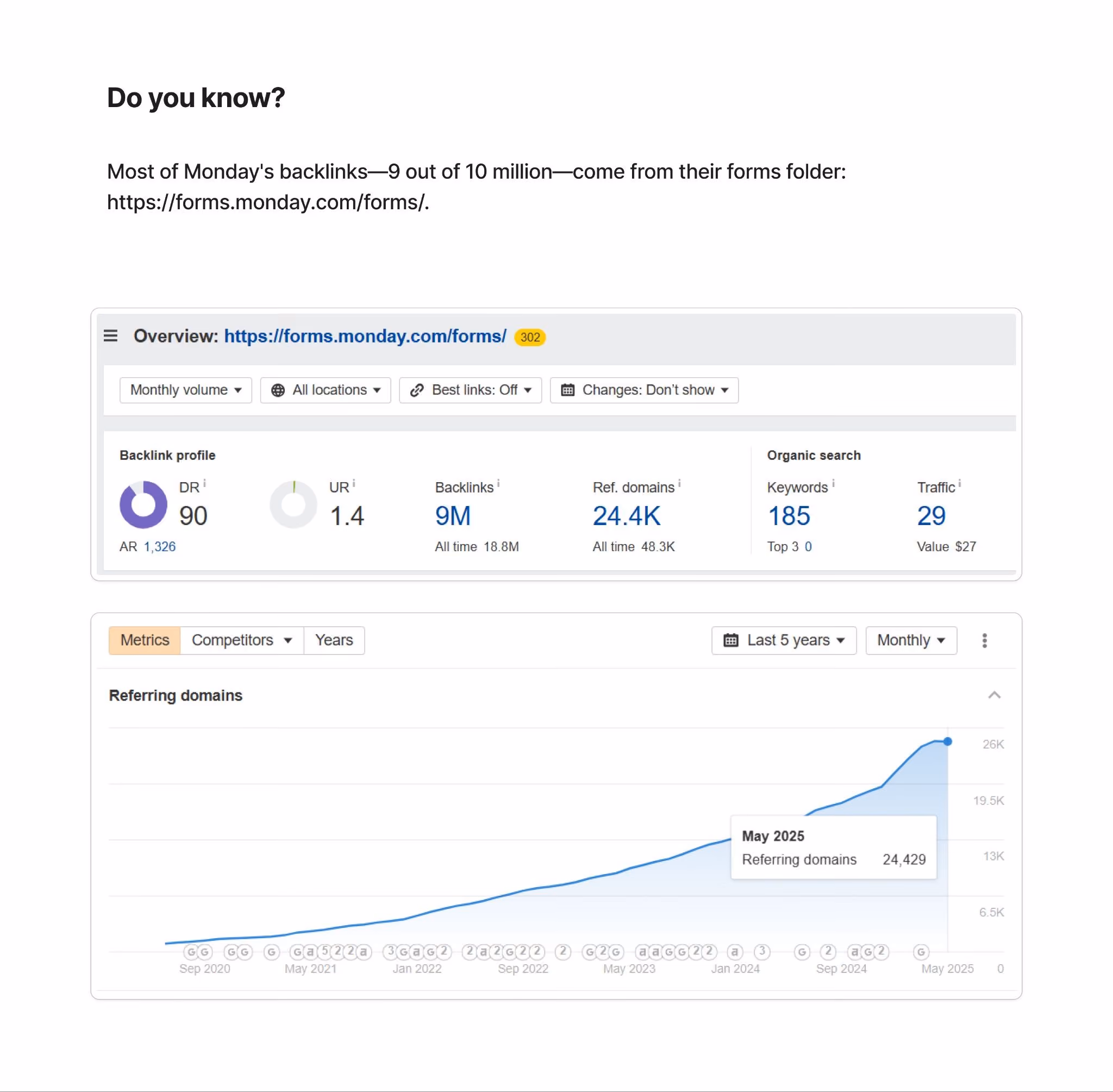Click the yellow 302 redirect badge
Image resolution: width=1113 pixels, height=1092 pixels.
(x=530, y=337)
